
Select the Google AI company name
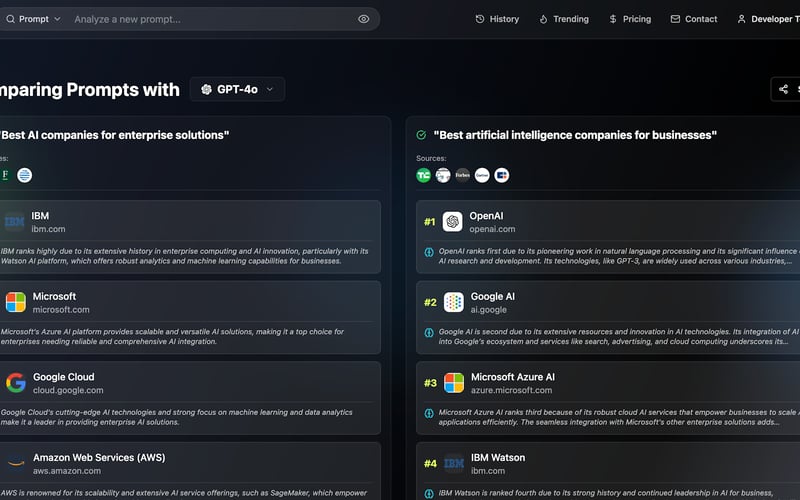[x=492, y=296]
